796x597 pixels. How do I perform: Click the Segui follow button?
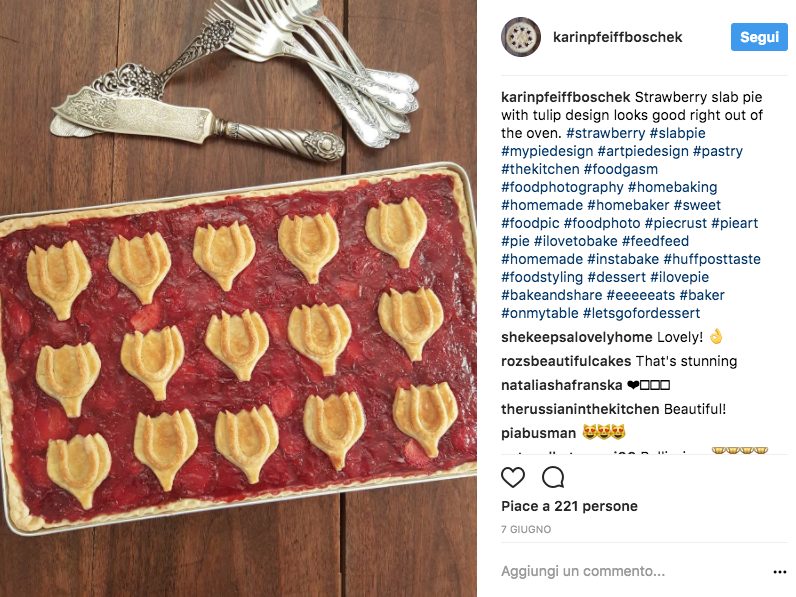point(759,37)
